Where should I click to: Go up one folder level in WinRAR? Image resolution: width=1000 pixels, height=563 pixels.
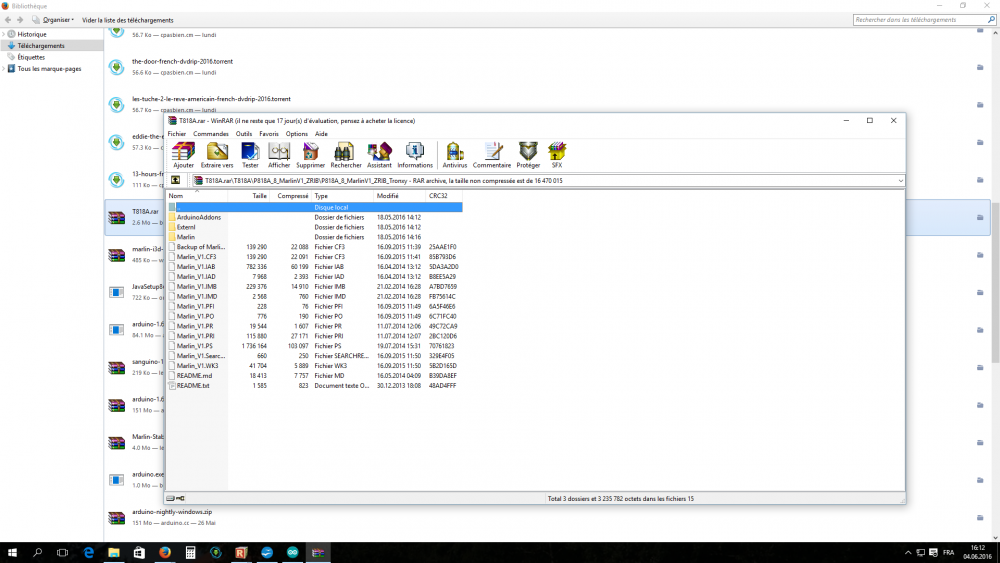coord(175,180)
